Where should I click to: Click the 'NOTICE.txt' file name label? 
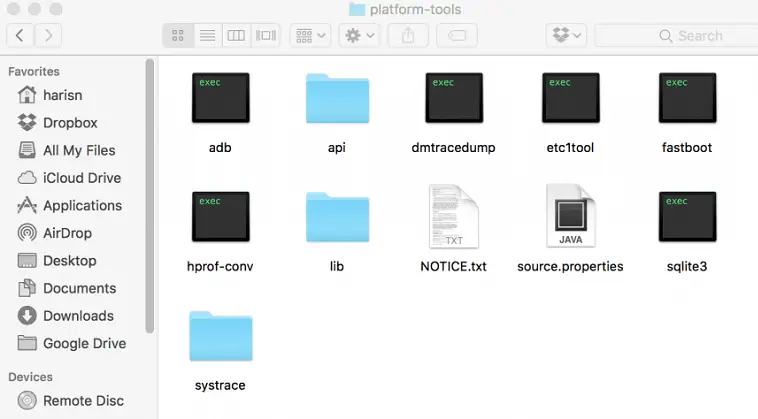point(453,266)
